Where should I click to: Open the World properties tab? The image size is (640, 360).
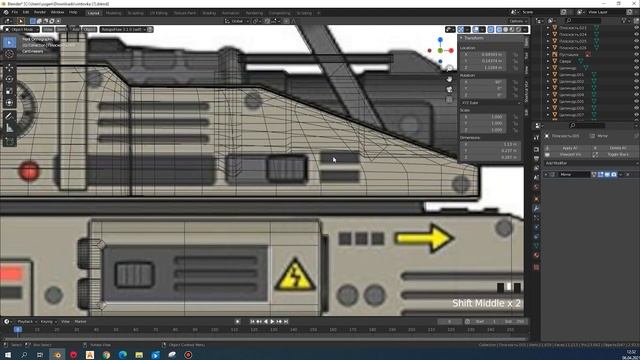(536, 188)
